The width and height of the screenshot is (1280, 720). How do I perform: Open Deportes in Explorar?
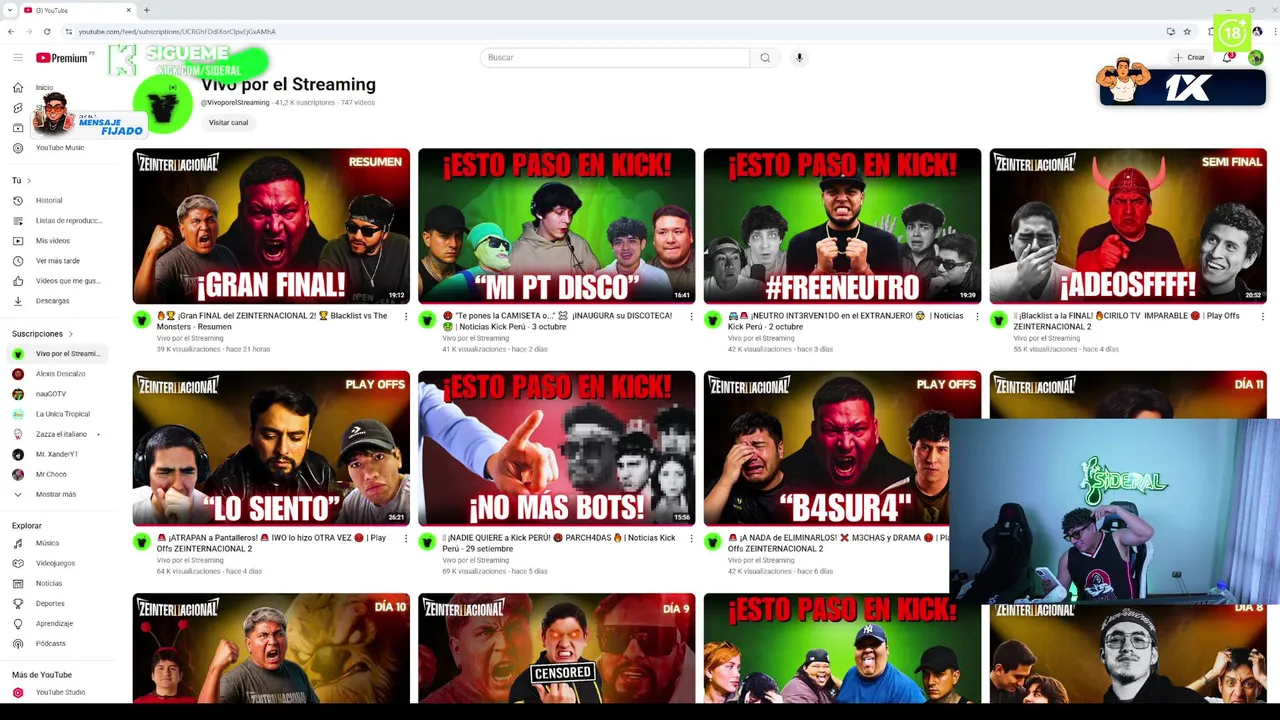(50, 603)
